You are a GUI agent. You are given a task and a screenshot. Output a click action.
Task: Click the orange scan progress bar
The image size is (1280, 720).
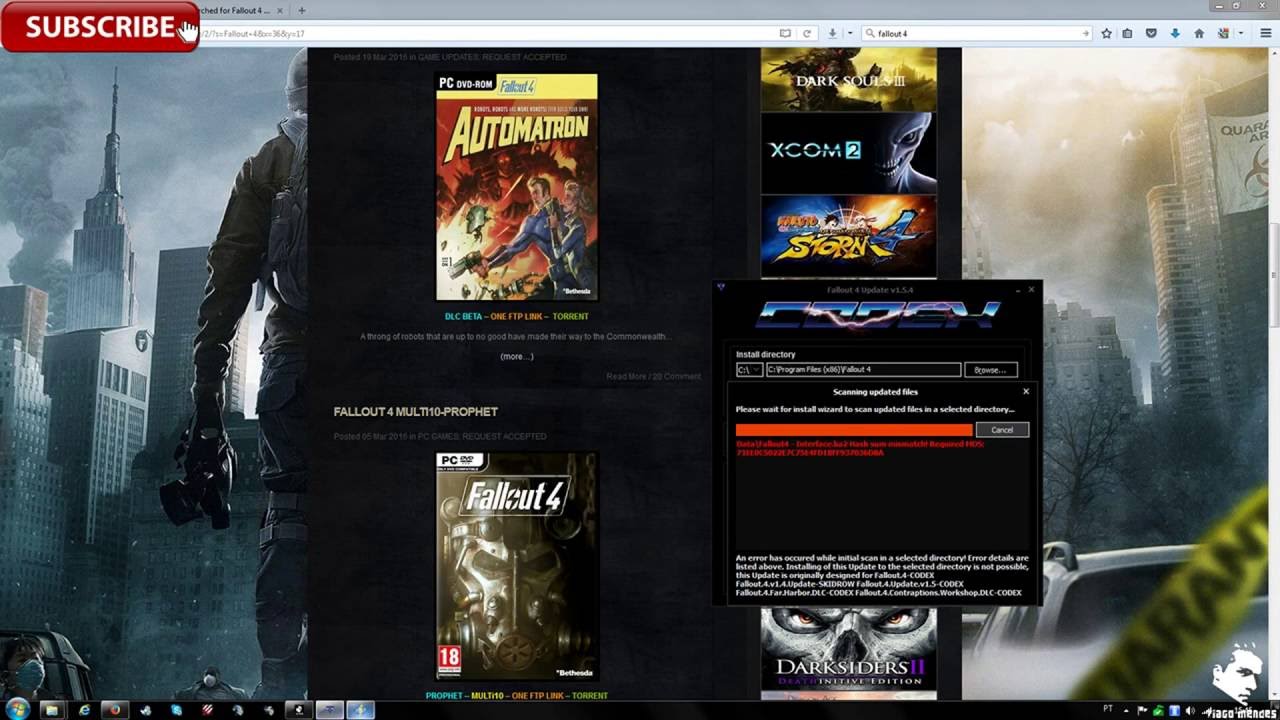(x=854, y=430)
